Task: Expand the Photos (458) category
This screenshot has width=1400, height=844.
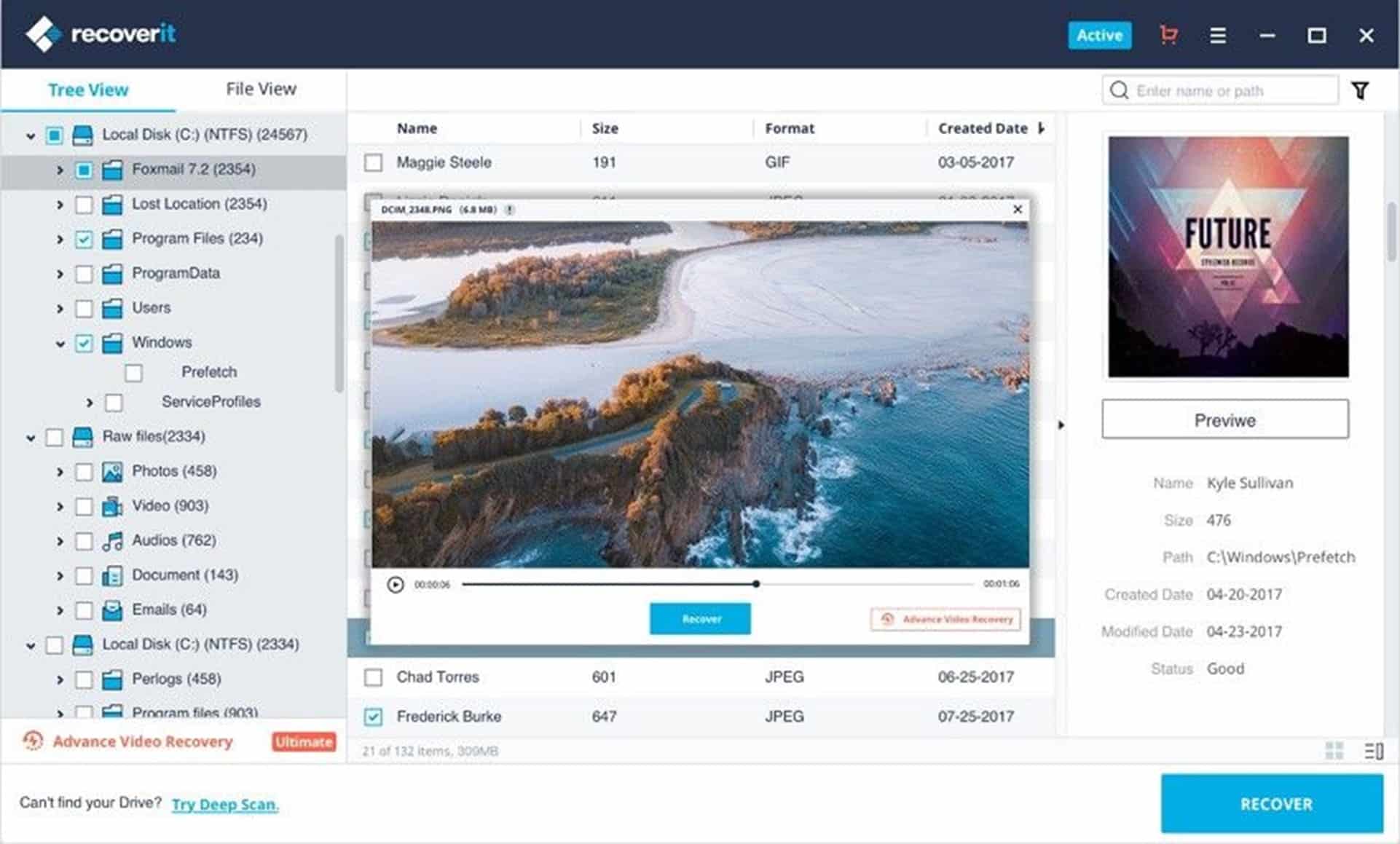Action: pos(60,472)
